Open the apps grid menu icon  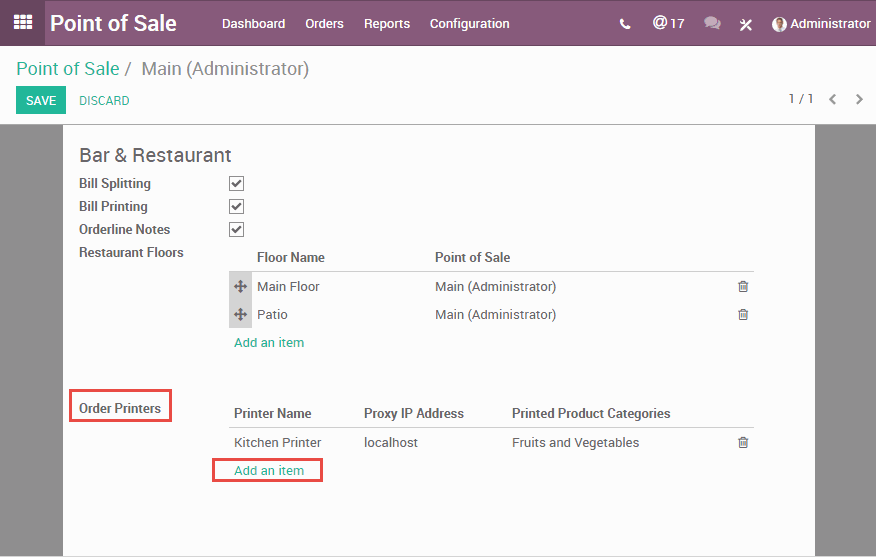[23, 22]
